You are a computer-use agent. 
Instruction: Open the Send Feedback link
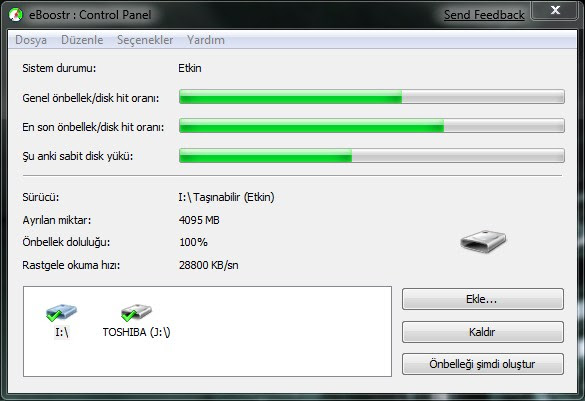pyautogui.click(x=484, y=15)
